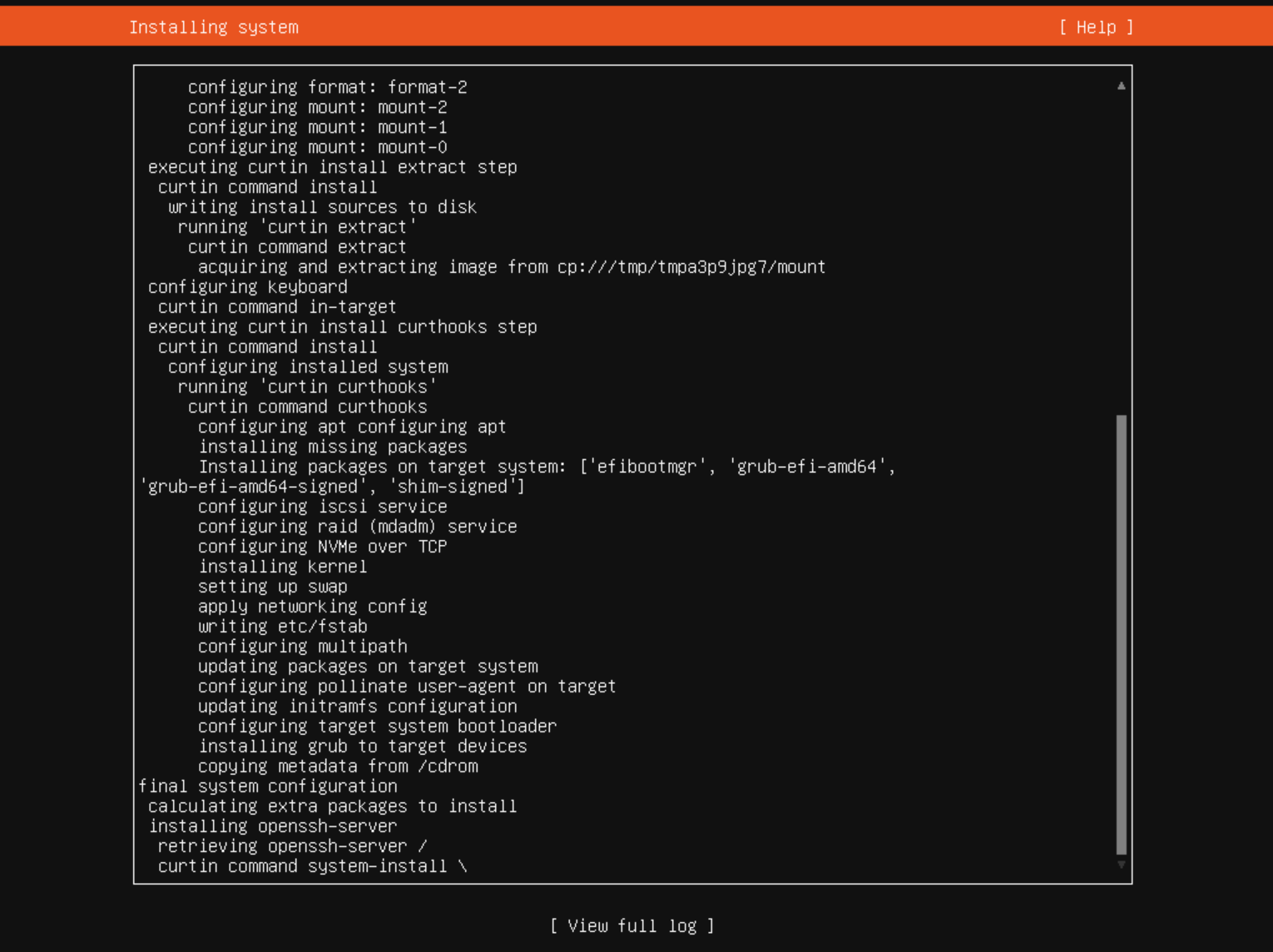Click the empty scrollbar track above thumb
The image size is (1273, 952).
click(x=1121, y=250)
